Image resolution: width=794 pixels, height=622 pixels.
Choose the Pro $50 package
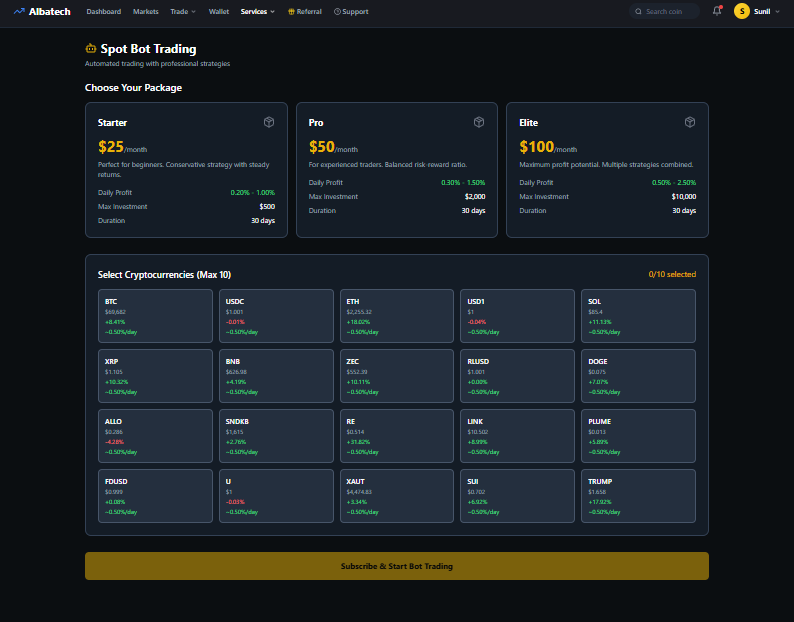click(396, 170)
